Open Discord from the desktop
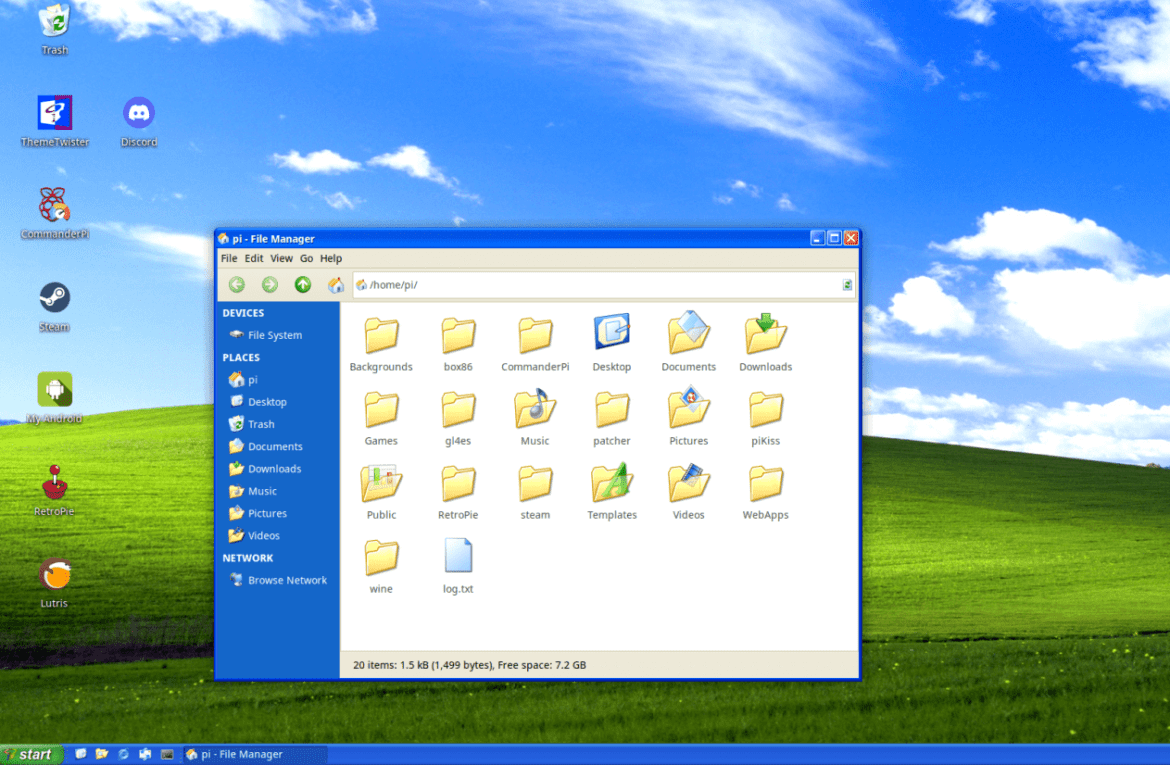Screen dimensions: 1170x765 (138, 110)
